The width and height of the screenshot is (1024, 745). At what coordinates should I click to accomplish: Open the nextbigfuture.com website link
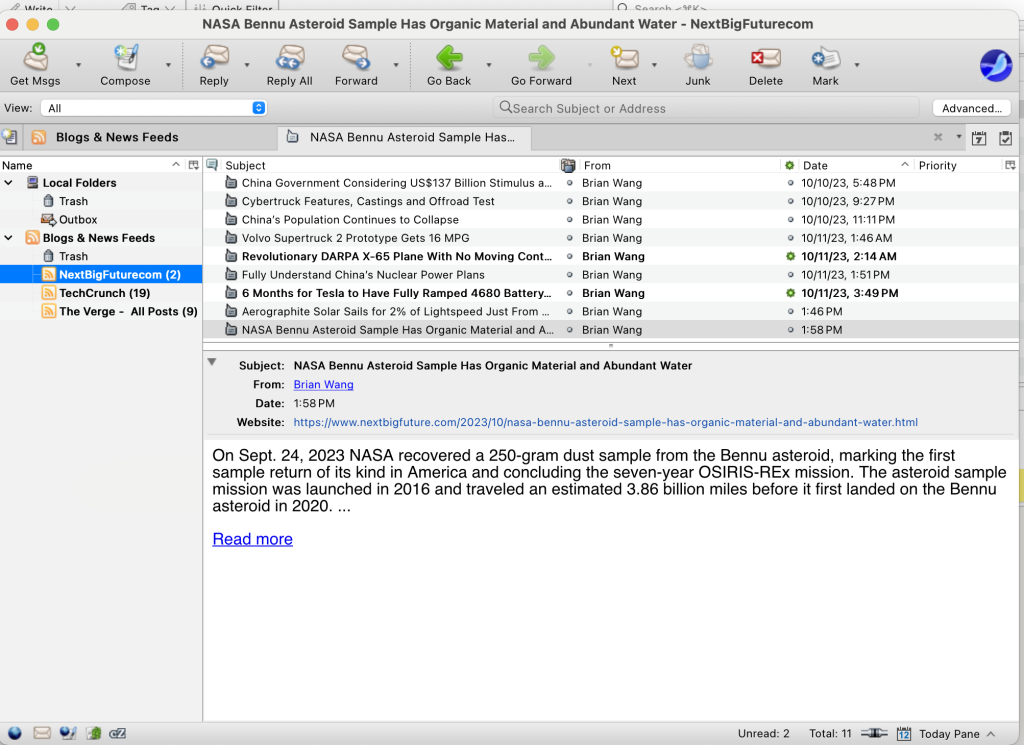tap(605, 422)
